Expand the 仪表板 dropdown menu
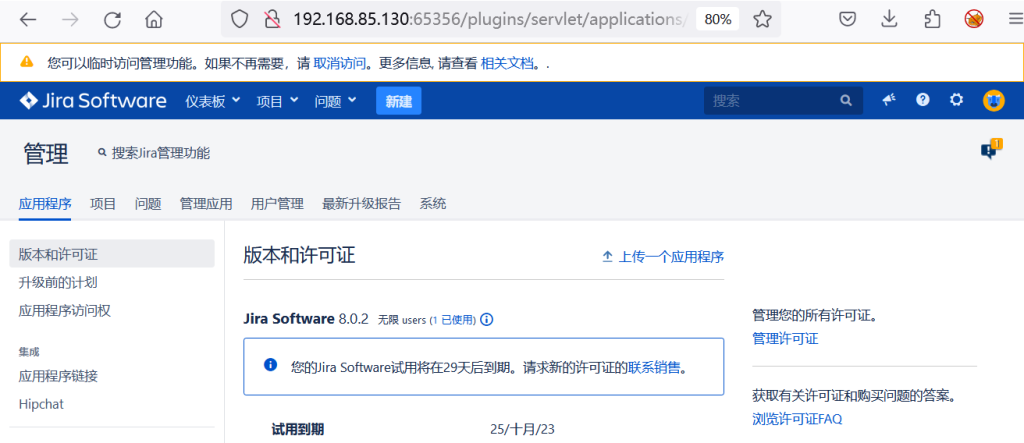 click(213, 101)
